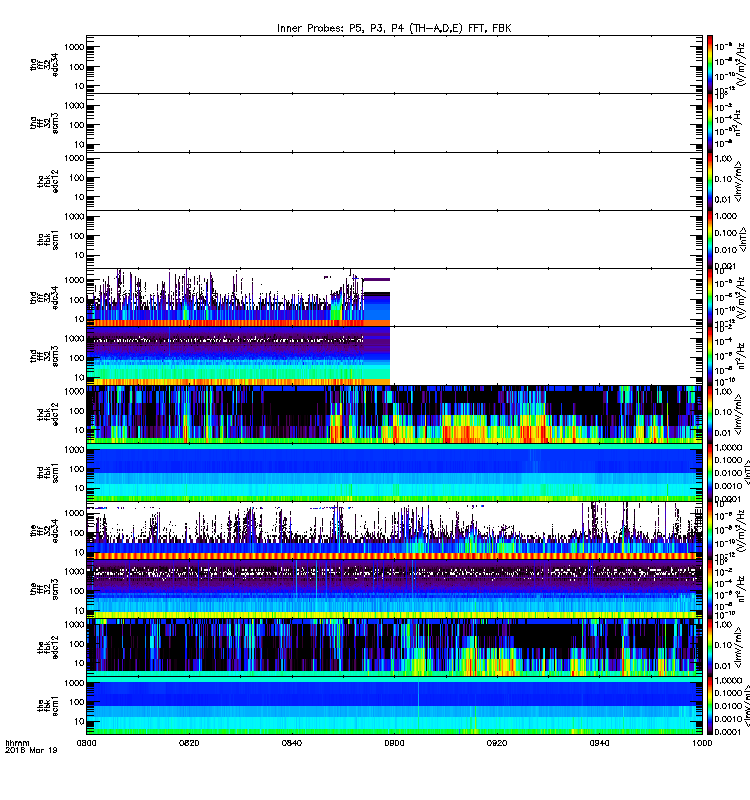
Task: Click the the fbk scm1 panel label
Action: click(48, 705)
